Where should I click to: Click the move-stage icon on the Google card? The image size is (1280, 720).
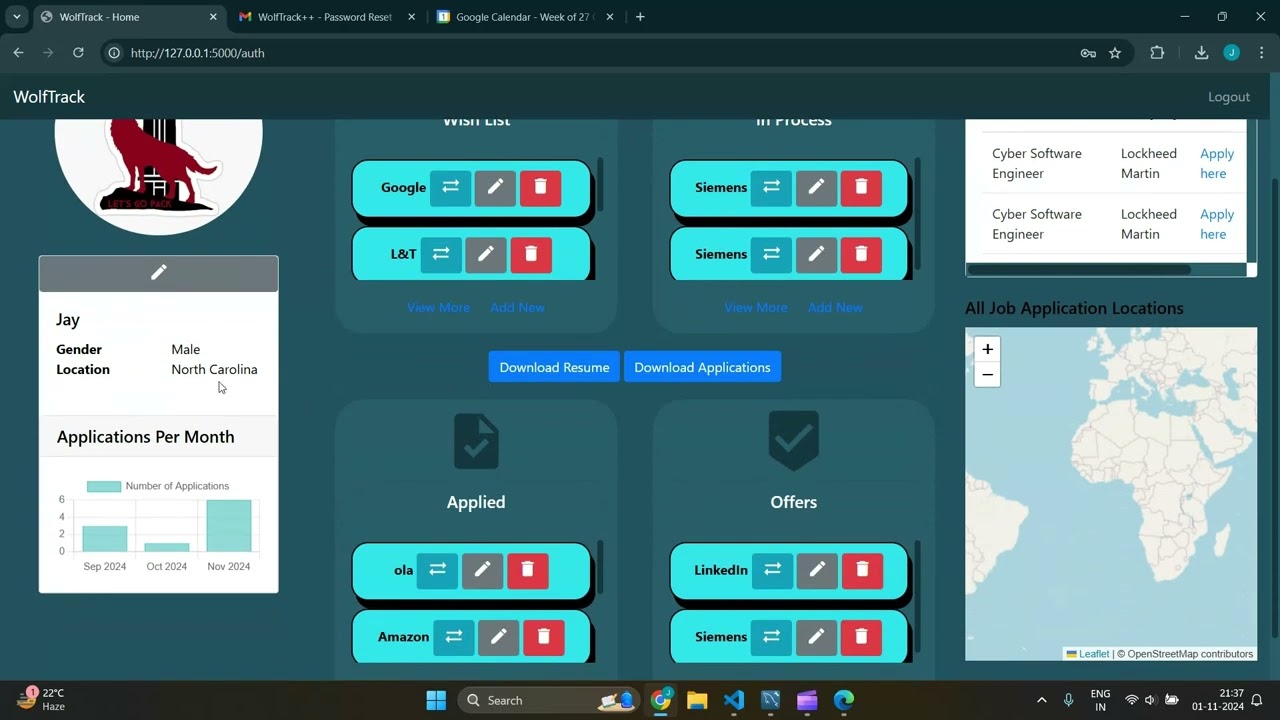451,187
